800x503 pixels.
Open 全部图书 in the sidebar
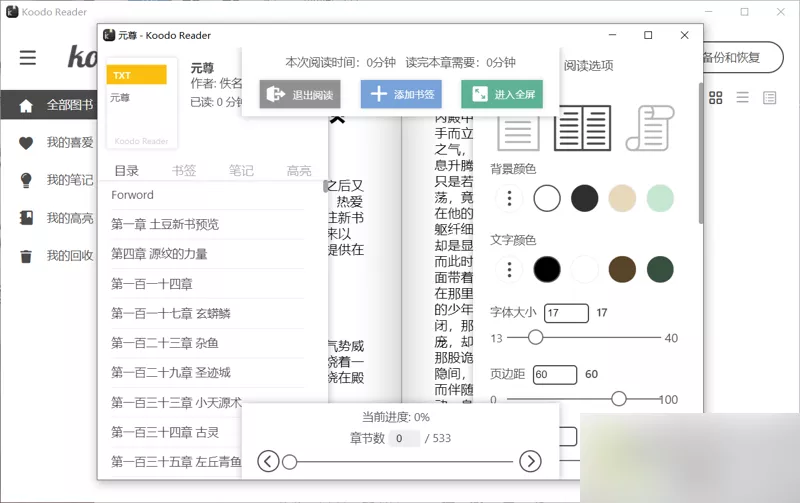click(49, 105)
